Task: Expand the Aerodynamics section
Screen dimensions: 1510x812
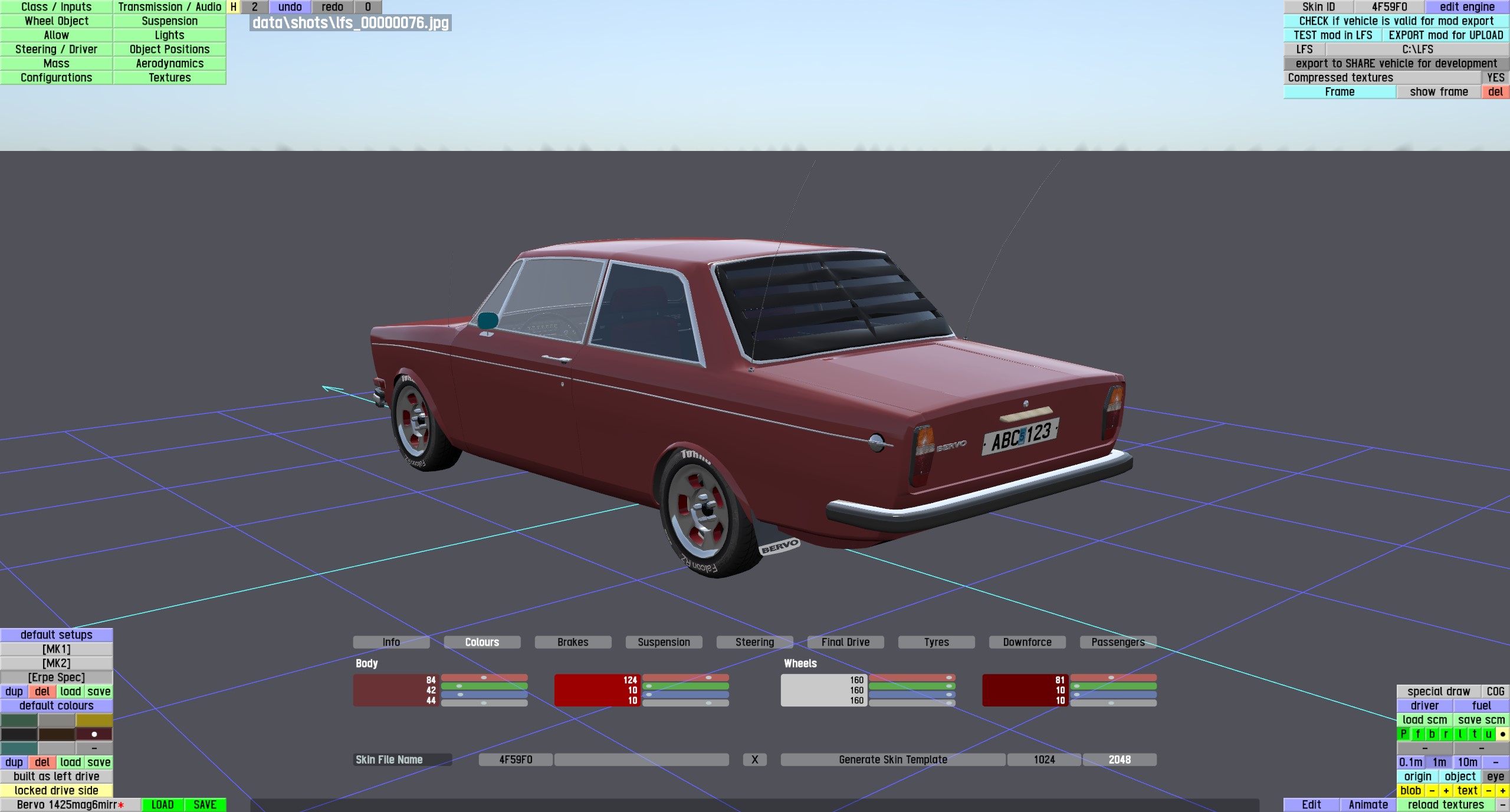Action: [169, 64]
